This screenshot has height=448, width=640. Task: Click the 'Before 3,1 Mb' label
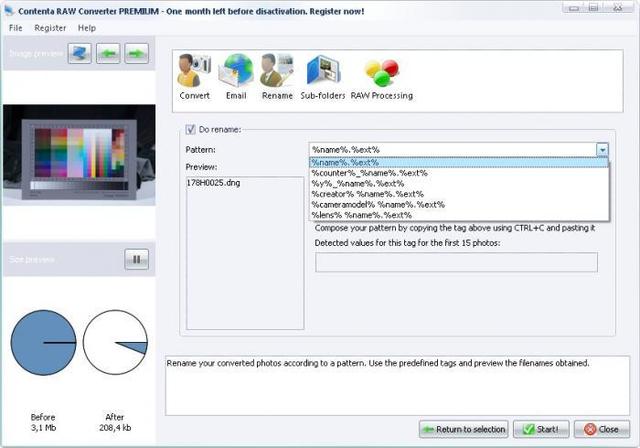pyautogui.click(x=43, y=422)
